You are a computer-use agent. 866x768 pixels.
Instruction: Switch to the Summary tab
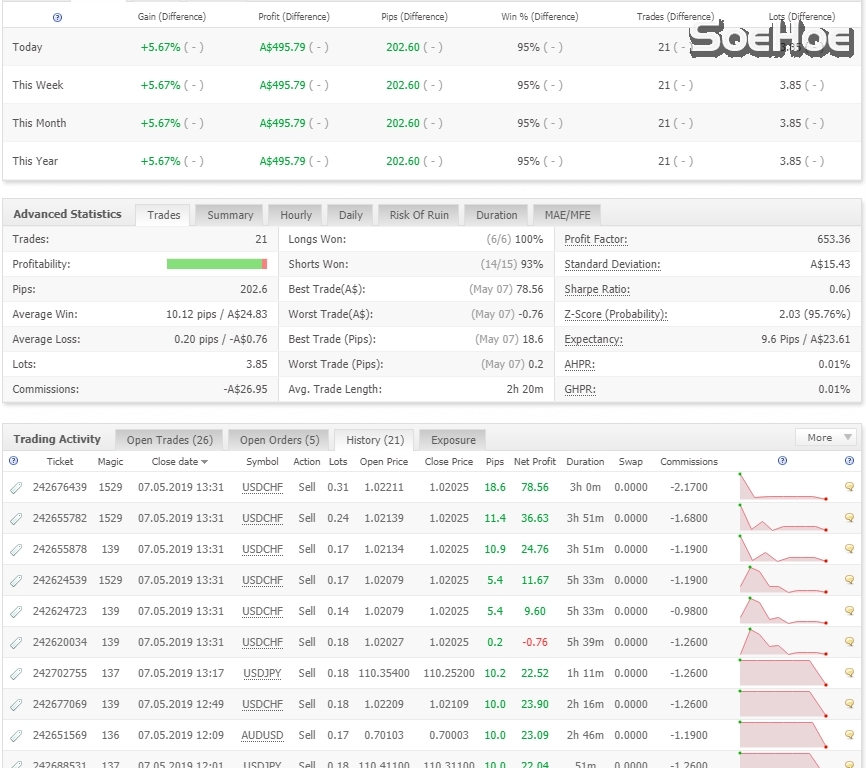pyautogui.click(x=230, y=215)
